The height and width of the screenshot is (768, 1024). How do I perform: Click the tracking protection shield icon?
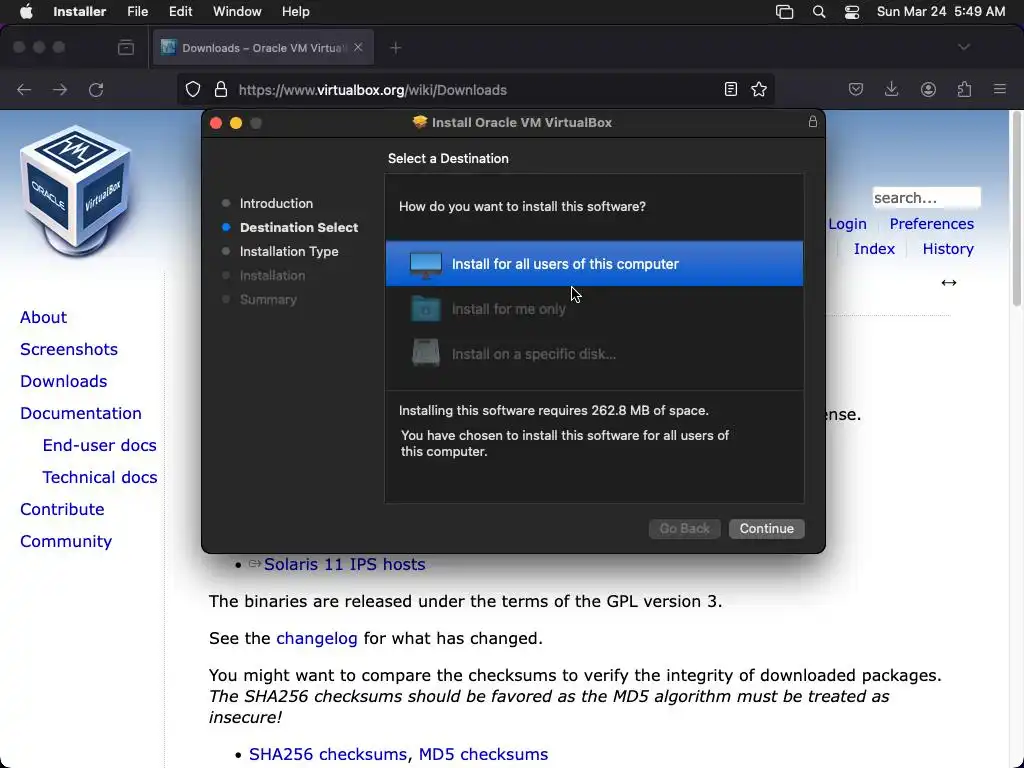tap(193, 89)
